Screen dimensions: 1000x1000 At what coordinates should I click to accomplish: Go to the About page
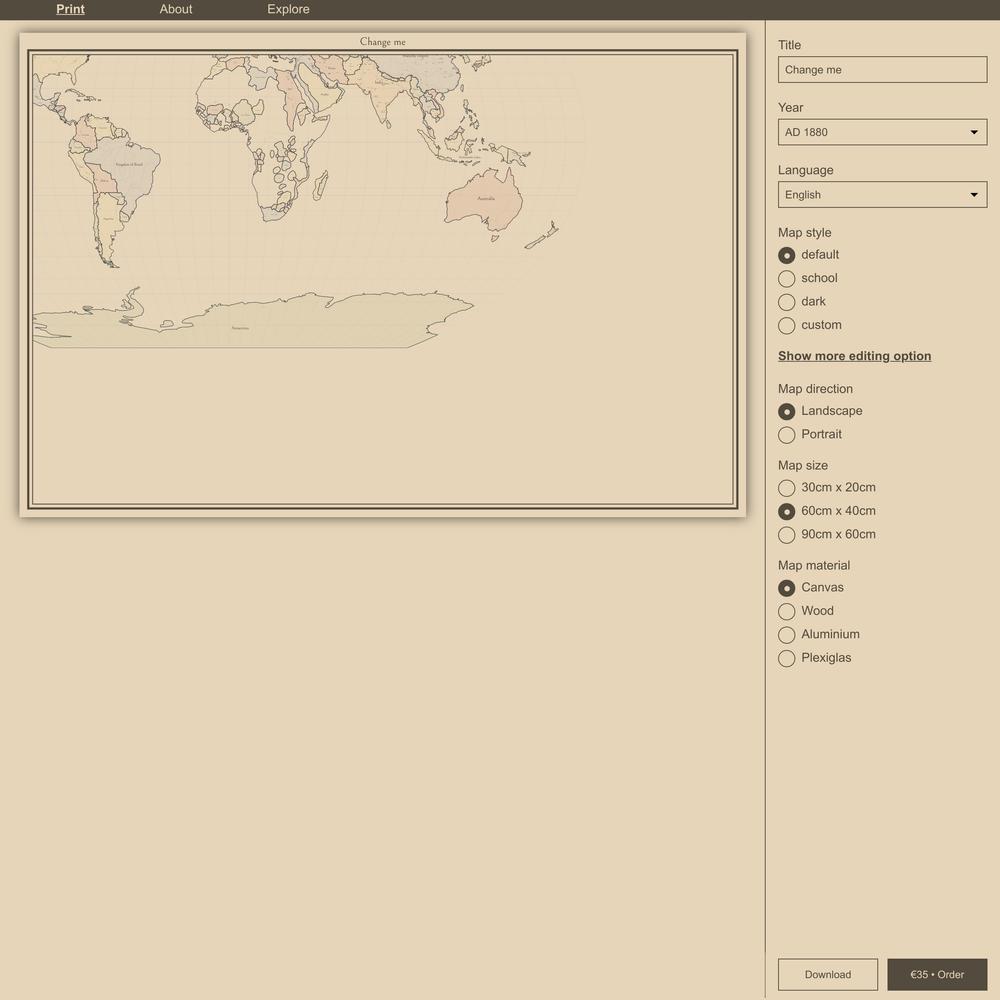click(175, 9)
